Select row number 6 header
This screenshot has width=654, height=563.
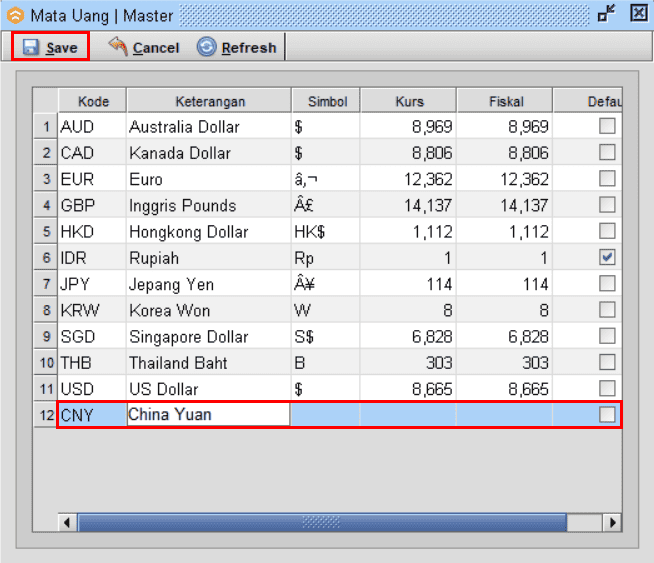pyautogui.click(x=46, y=257)
